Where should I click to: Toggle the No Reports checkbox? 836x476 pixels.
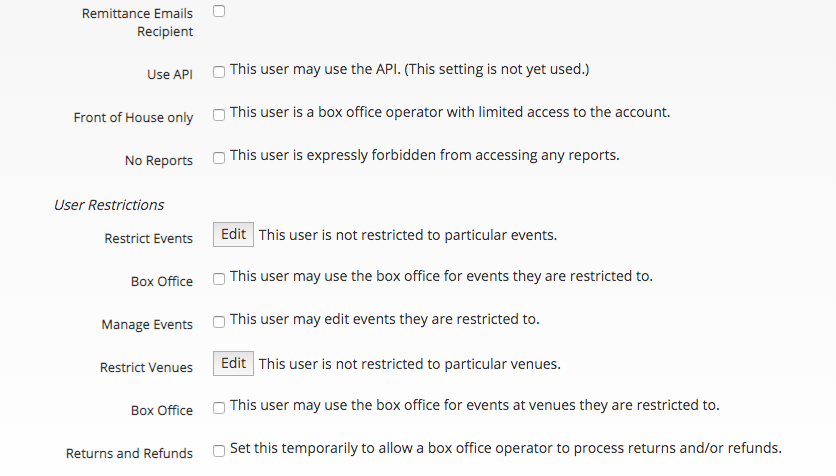219,158
